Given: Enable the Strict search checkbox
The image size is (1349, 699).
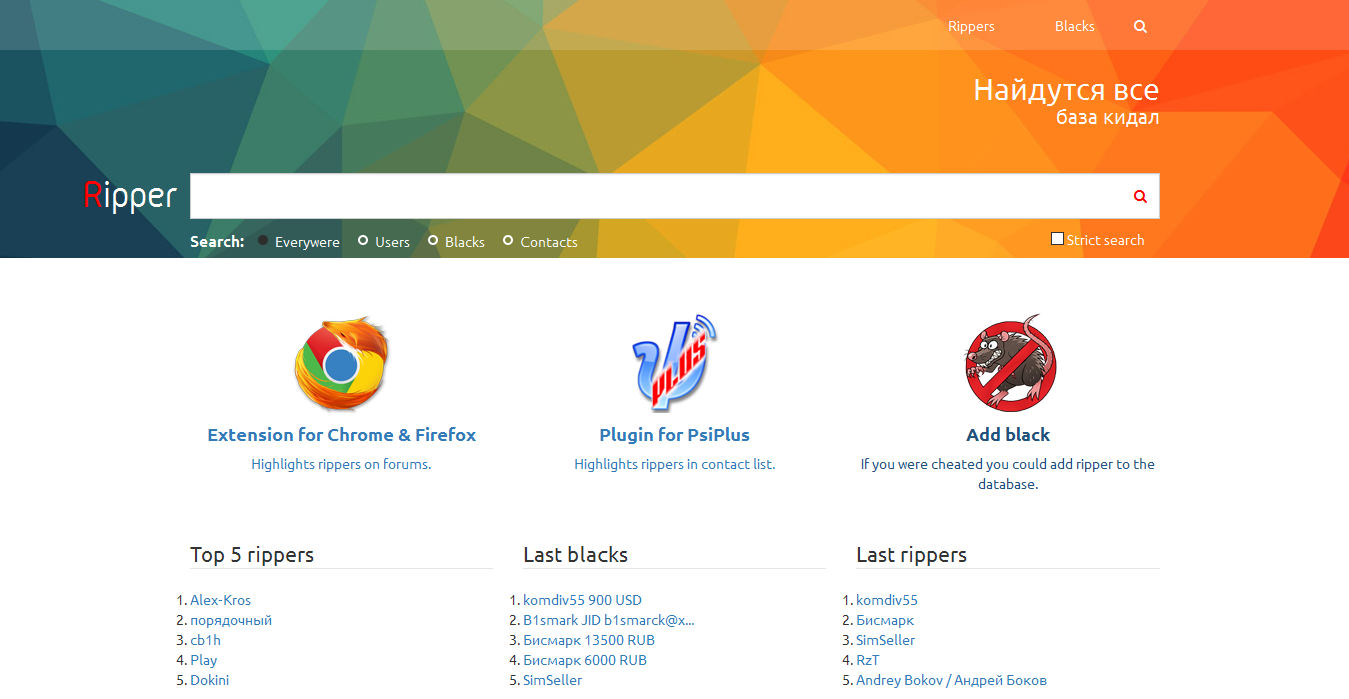Looking at the screenshot, I should [x=1057, y=239].
